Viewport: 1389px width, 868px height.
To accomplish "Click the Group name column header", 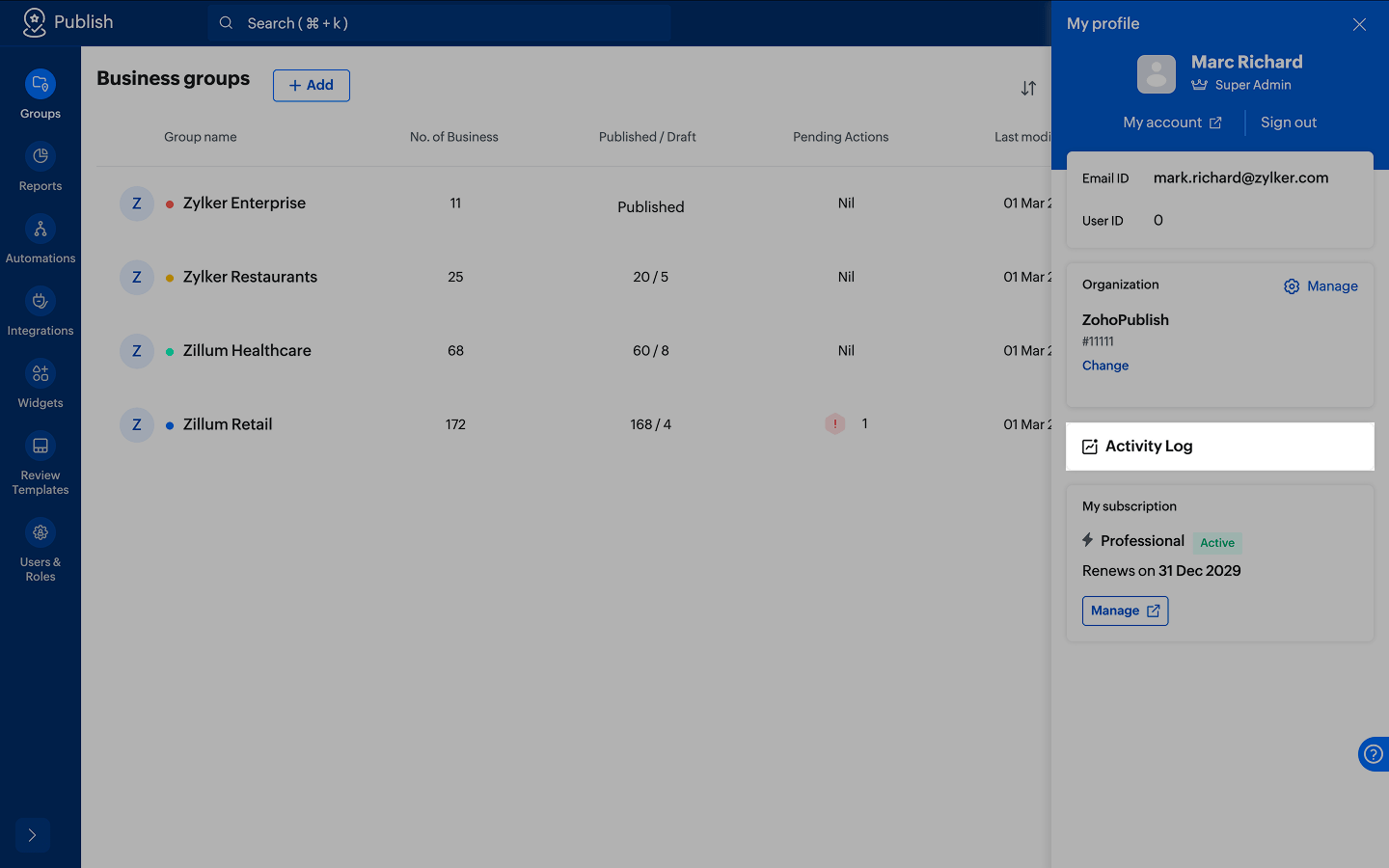I will coord(201,137).
